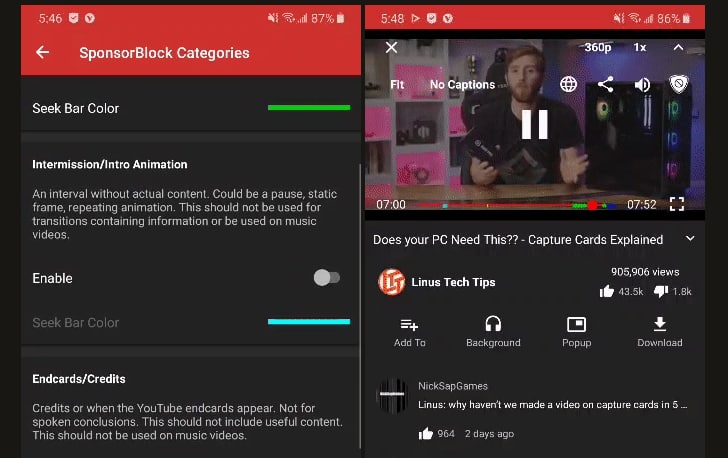Select the NickSapGames username
This screenshot has width=728, height=458.
tap(453, 386)
